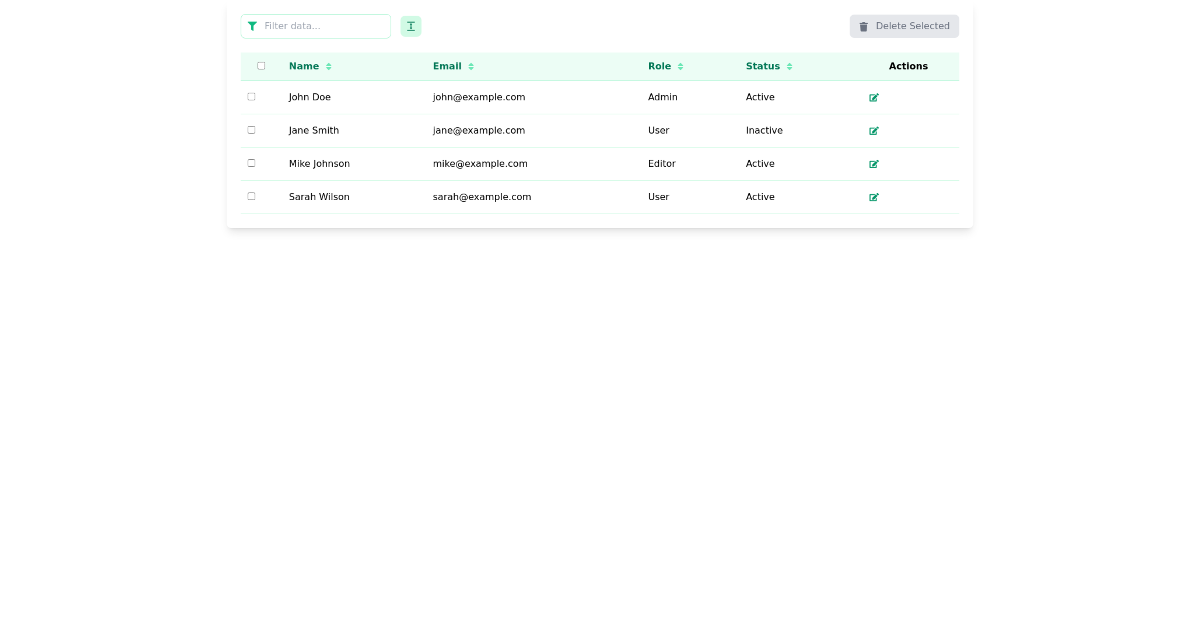Image resolution: width=1200 pixels, height=630 pixels.
Task: Toggle the select-all checkbox in the header
Action: tap(261, 65)
